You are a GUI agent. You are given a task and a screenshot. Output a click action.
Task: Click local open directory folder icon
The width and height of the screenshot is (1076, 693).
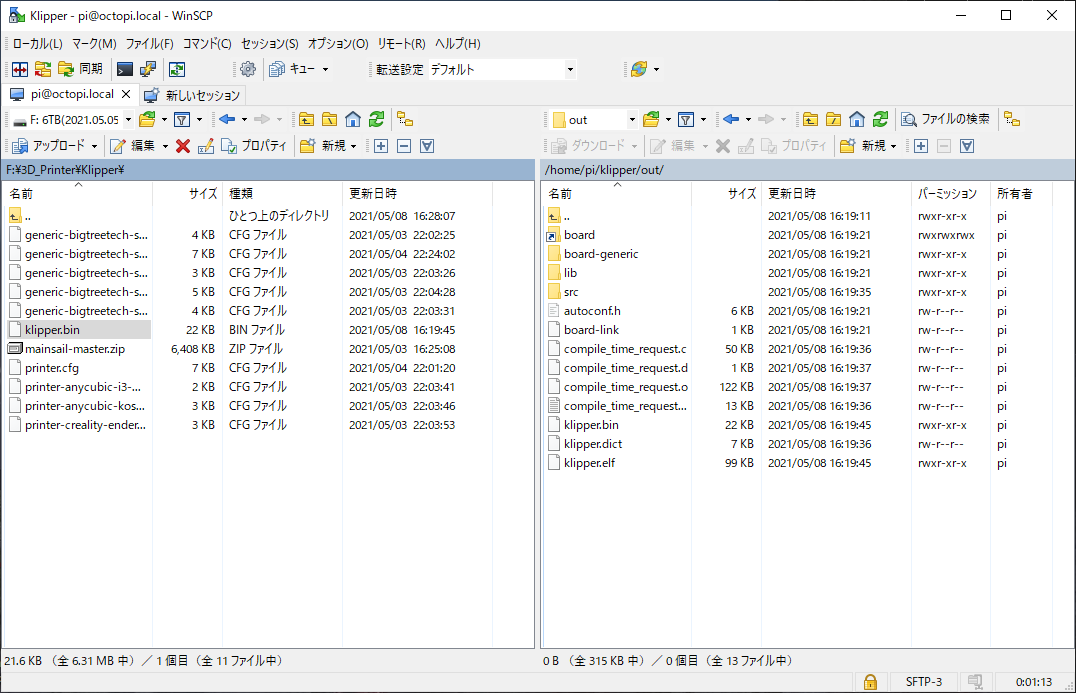[147, 120]
